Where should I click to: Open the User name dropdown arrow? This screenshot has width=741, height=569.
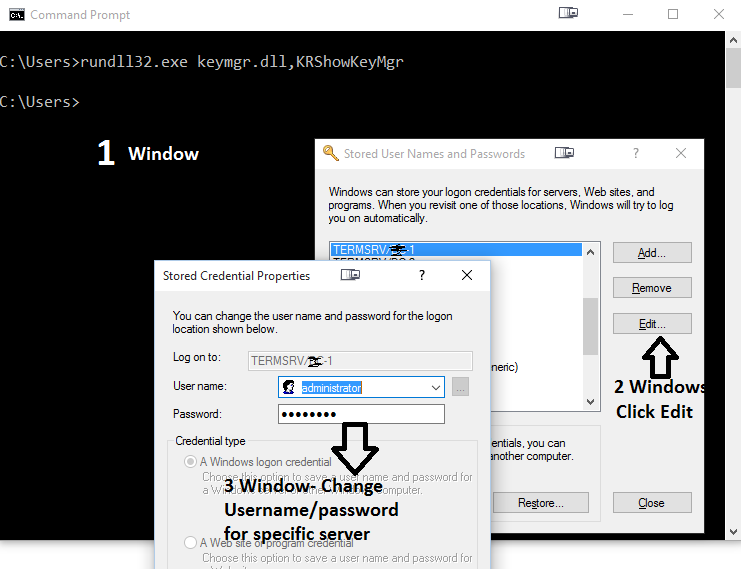435,388
